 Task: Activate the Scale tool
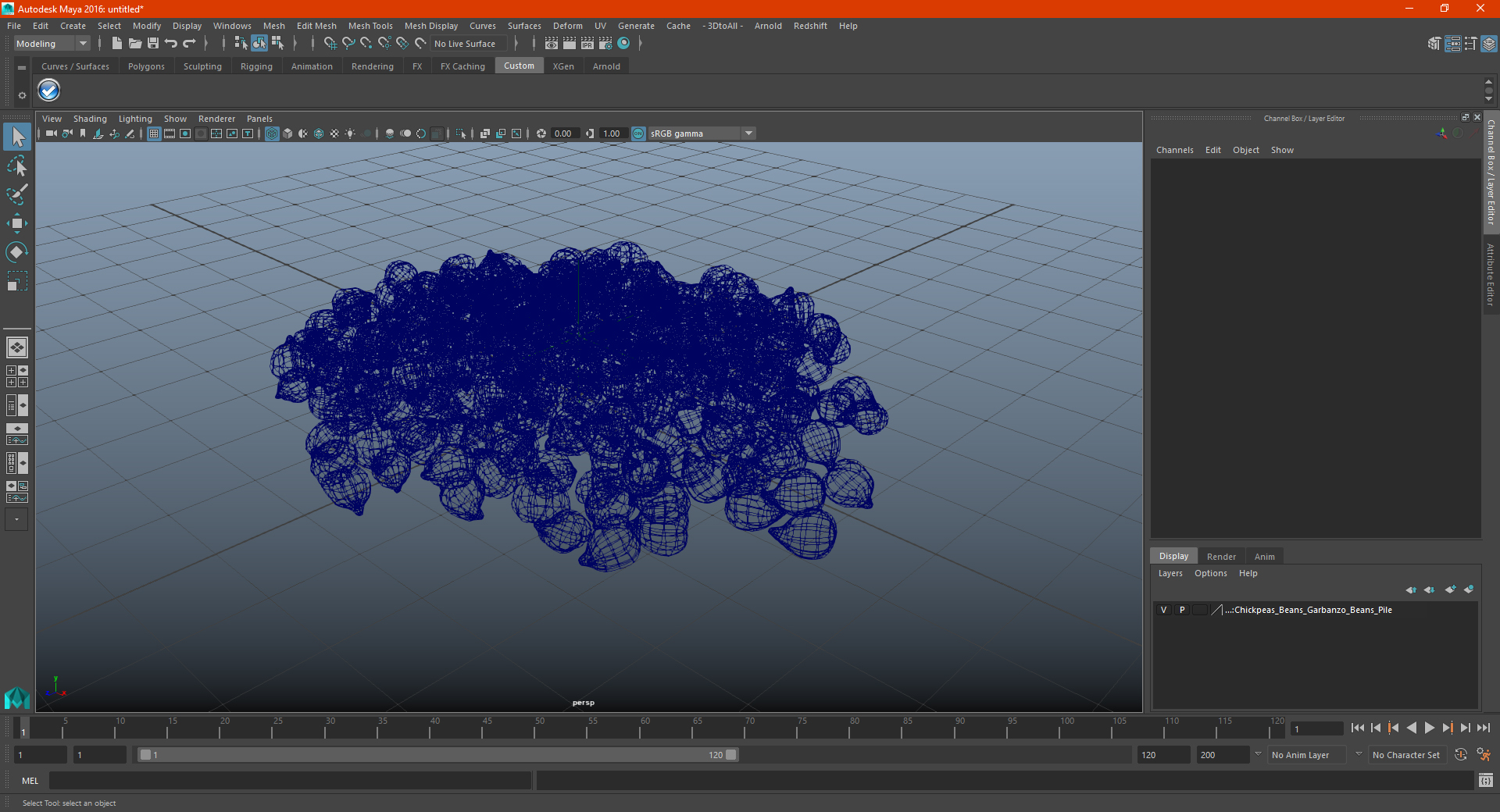(x=17, y=281)
